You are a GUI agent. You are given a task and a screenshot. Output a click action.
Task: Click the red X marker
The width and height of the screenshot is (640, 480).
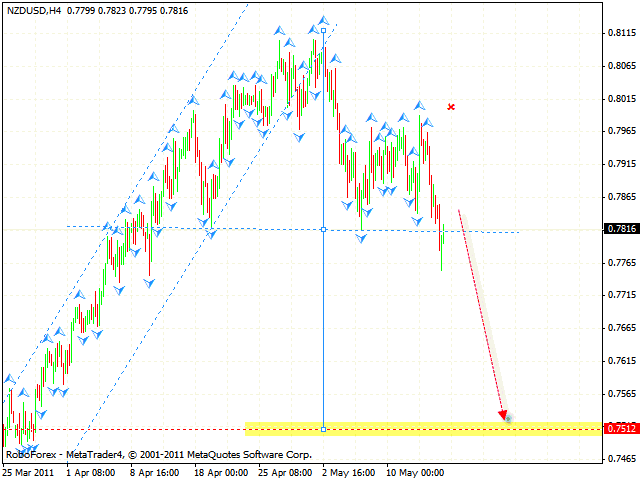pos(452,106)
